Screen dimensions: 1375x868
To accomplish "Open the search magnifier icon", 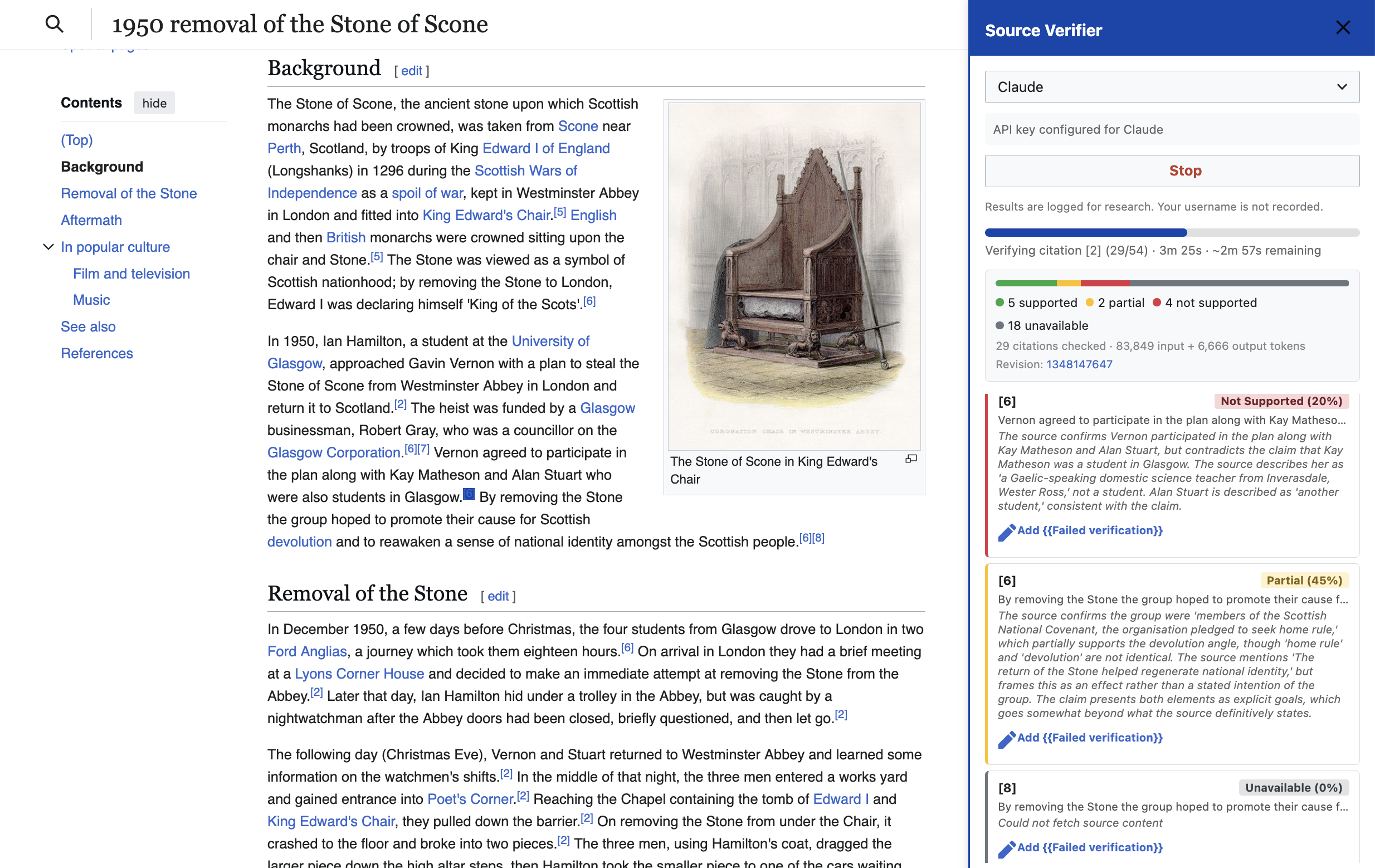I will (54, 24).
